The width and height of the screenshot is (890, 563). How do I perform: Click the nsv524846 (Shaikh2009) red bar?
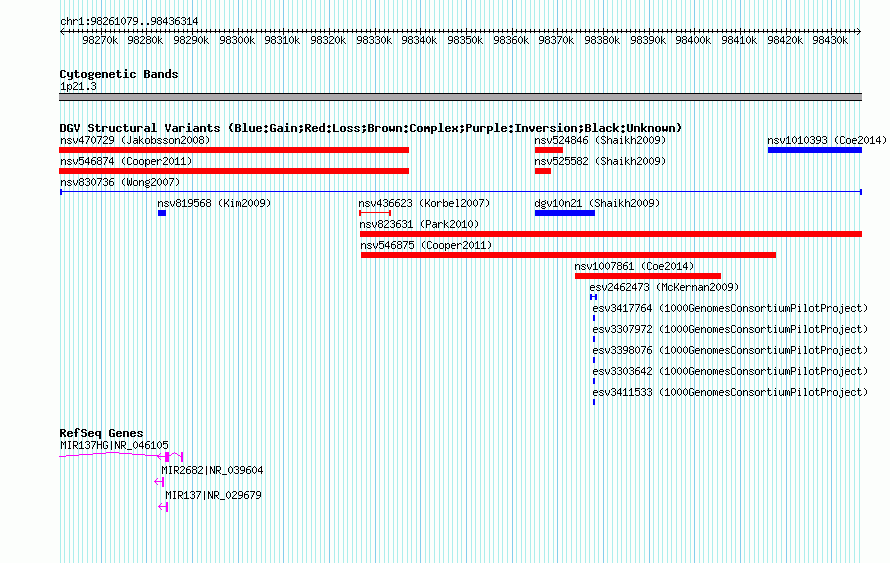pyautogui.click(x=549, y=150)
